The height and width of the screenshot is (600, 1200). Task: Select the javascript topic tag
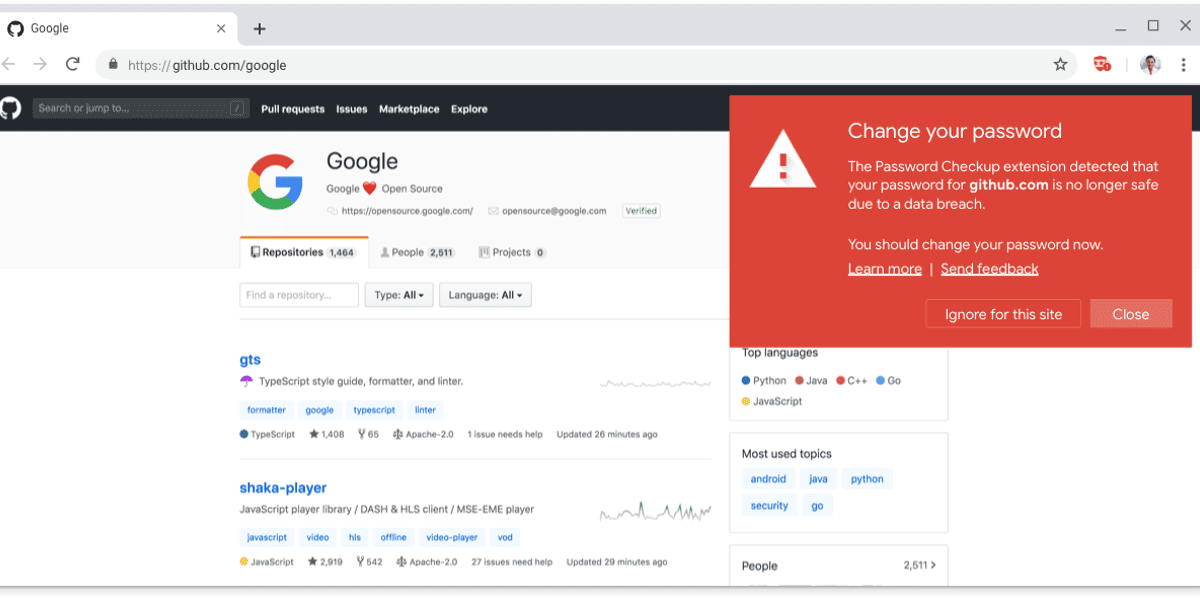tap(267, 537)
